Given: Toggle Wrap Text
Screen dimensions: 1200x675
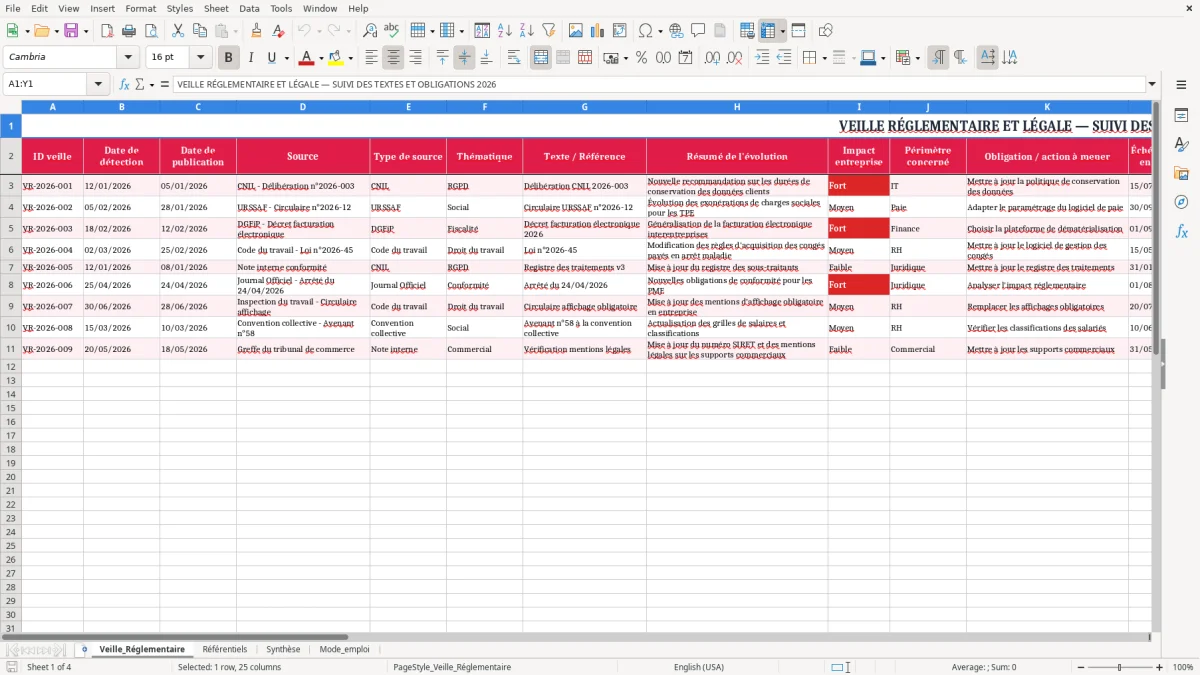Looking at the screenshot, I should click(x=514, y=58).
